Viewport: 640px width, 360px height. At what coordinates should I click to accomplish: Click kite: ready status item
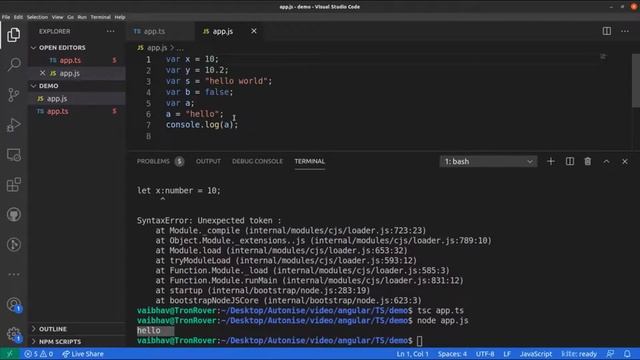coord(579,354)
